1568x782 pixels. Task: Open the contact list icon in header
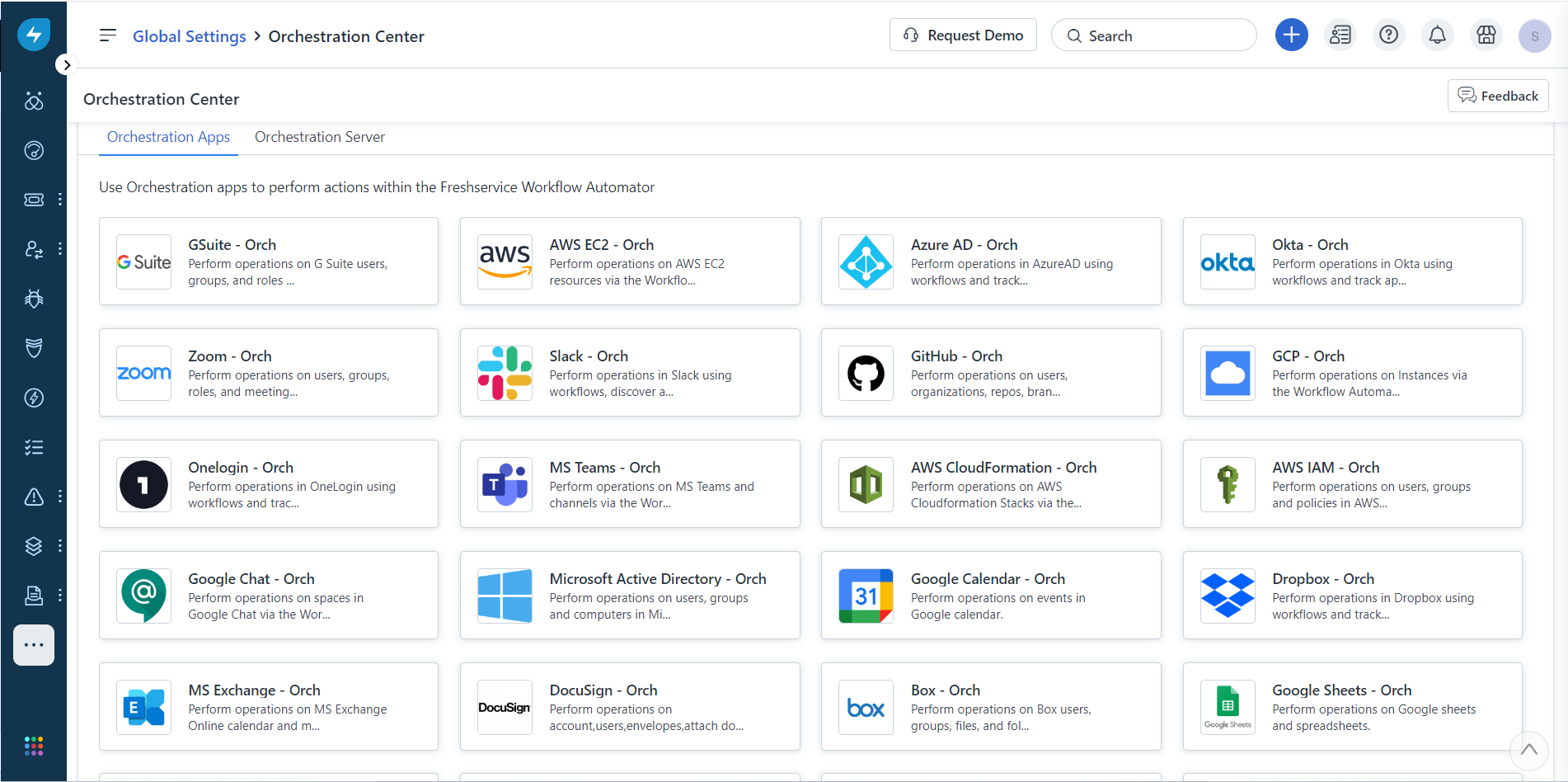point(1340,35)
